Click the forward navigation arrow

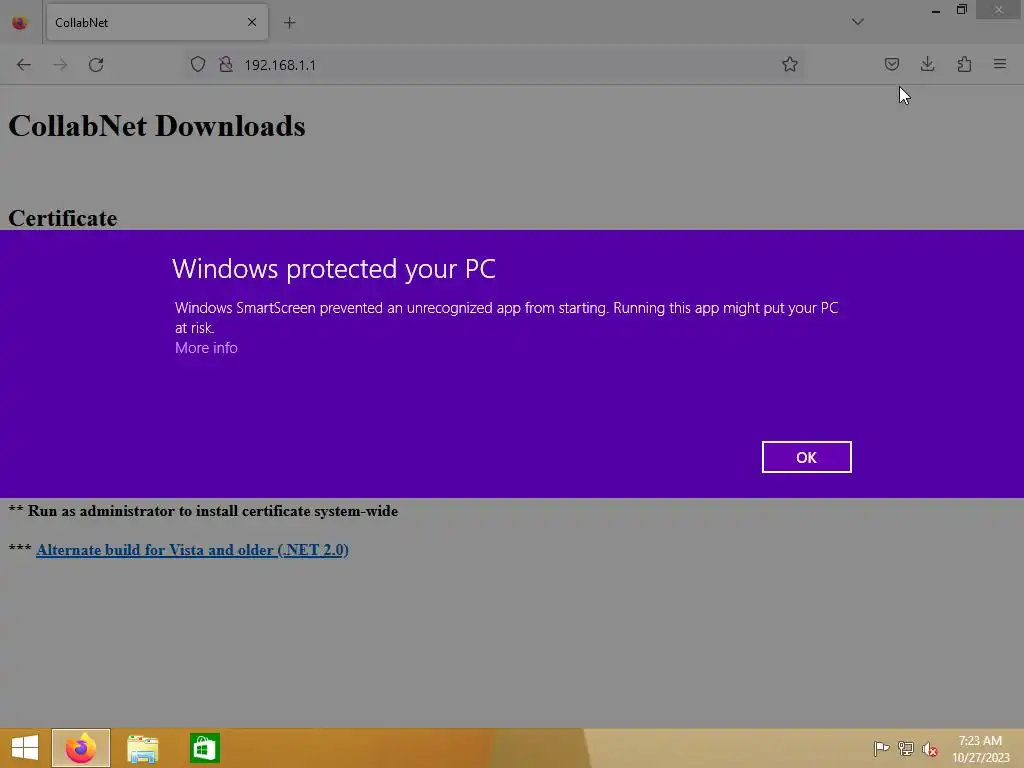pos(60,65)
